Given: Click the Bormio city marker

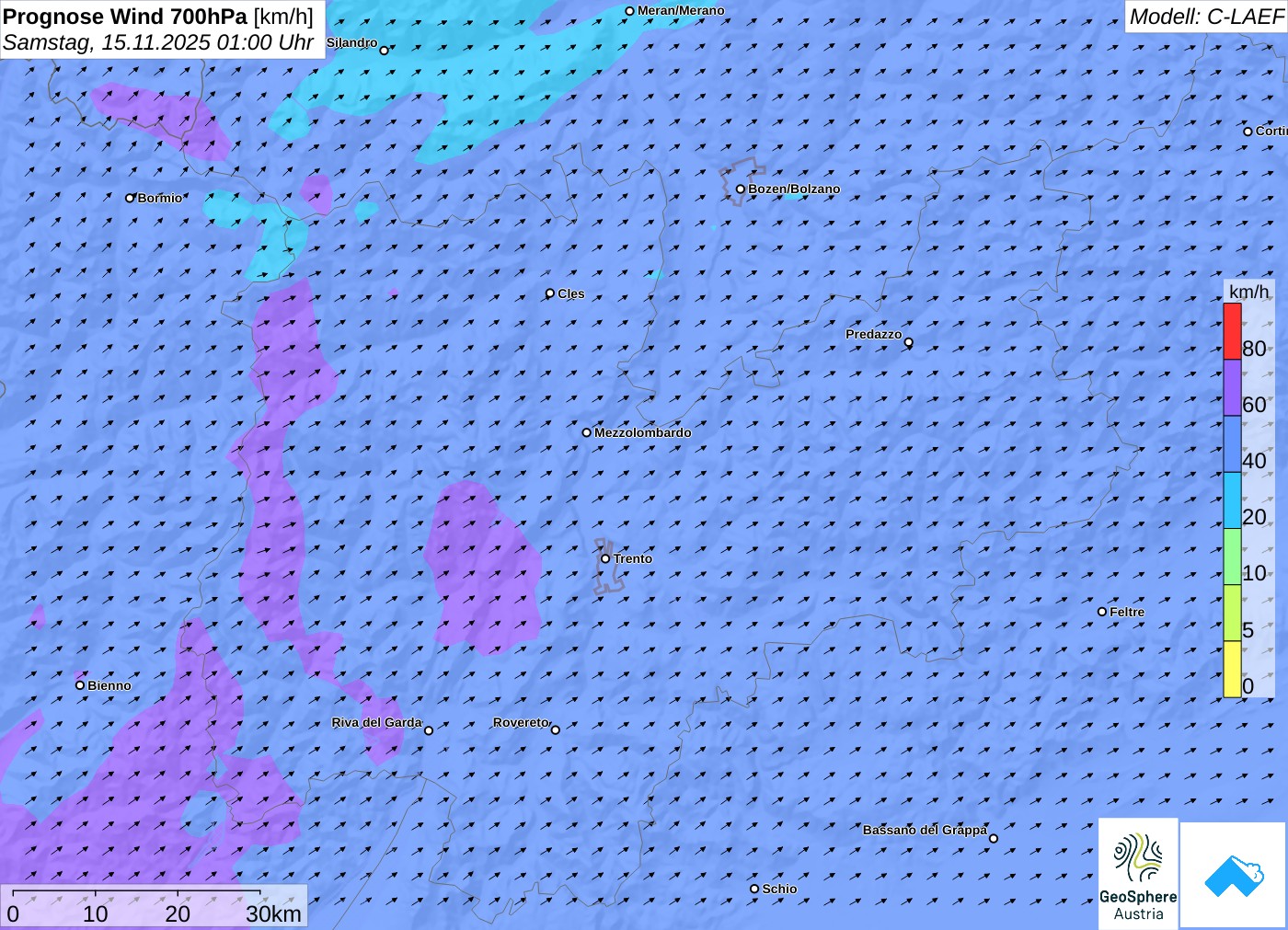Looking at the screenshot, I should pyautogui.click(x=130, y=198).
